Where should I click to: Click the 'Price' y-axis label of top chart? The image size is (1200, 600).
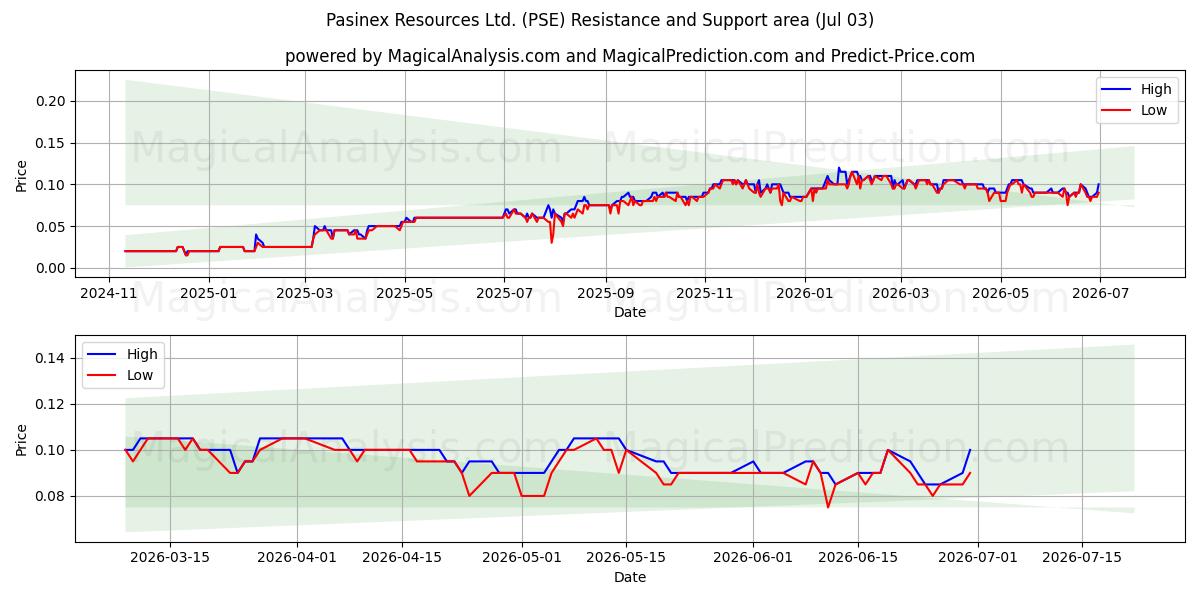tap(22, 175)
